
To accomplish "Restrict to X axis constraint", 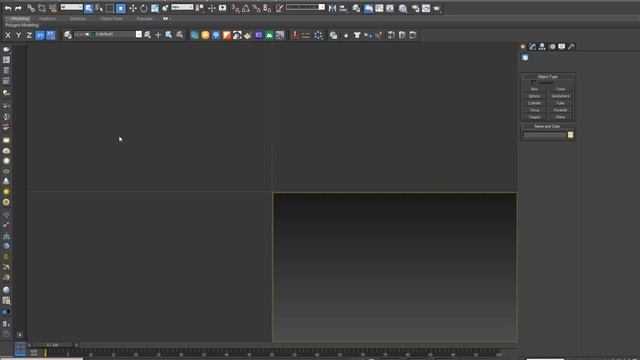I will 8,36.
